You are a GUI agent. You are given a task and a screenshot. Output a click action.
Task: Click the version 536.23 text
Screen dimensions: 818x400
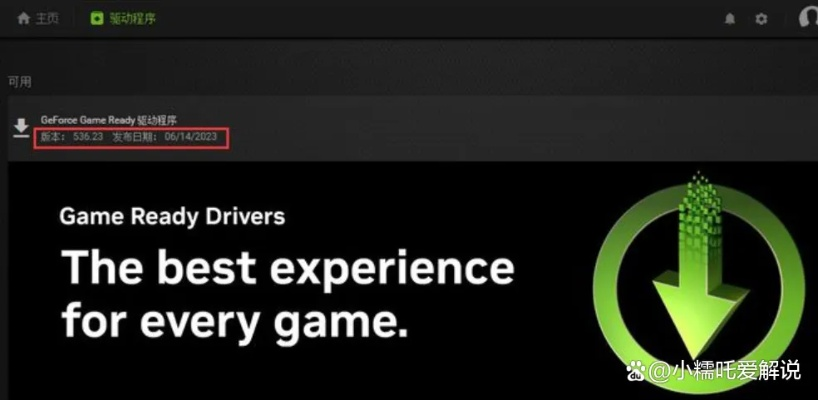pyautogui.click(x=88, y=137)
